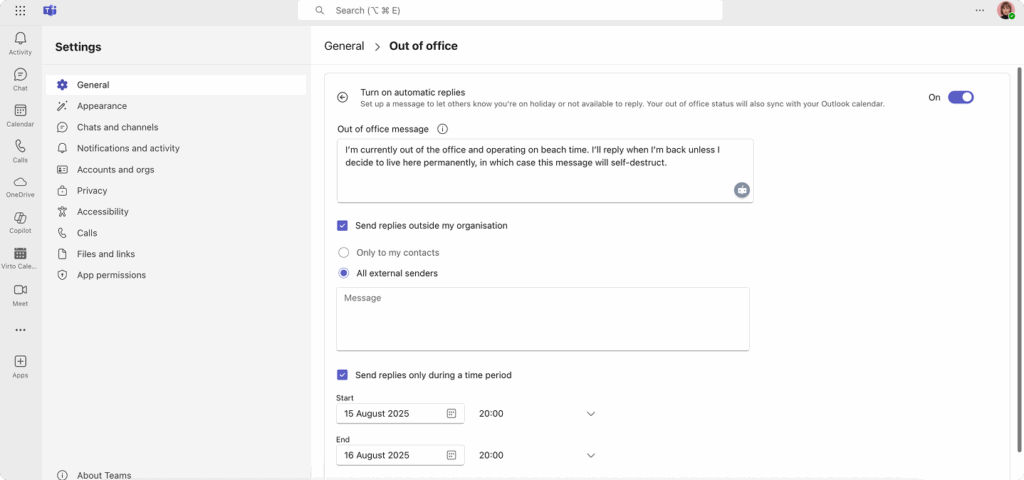Click the General breadcrumb link

click(x=344, y=46)
